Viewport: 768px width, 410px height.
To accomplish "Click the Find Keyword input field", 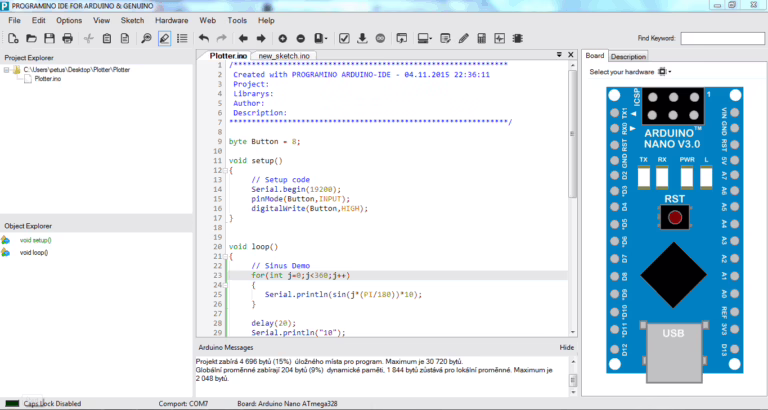I will 721,38.
